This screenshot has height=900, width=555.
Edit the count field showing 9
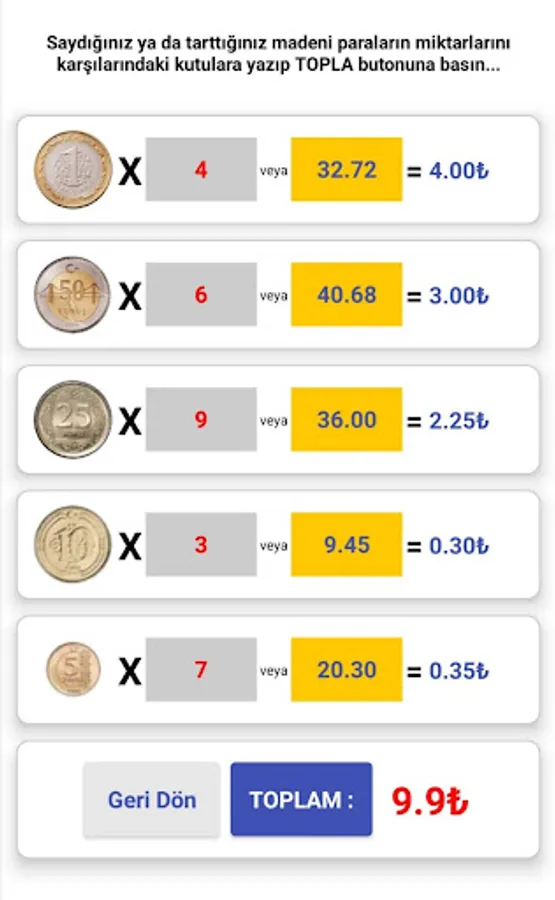pos(201,420)
